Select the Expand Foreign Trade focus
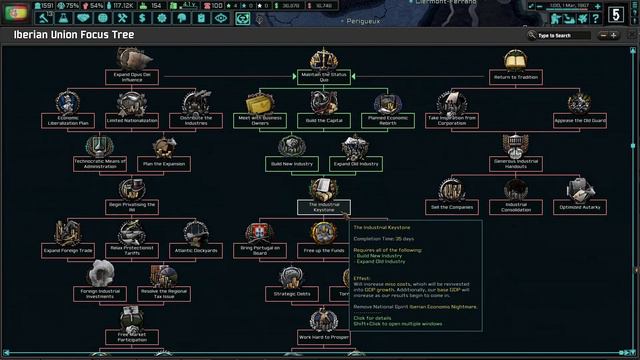 [x=68, y=251]
